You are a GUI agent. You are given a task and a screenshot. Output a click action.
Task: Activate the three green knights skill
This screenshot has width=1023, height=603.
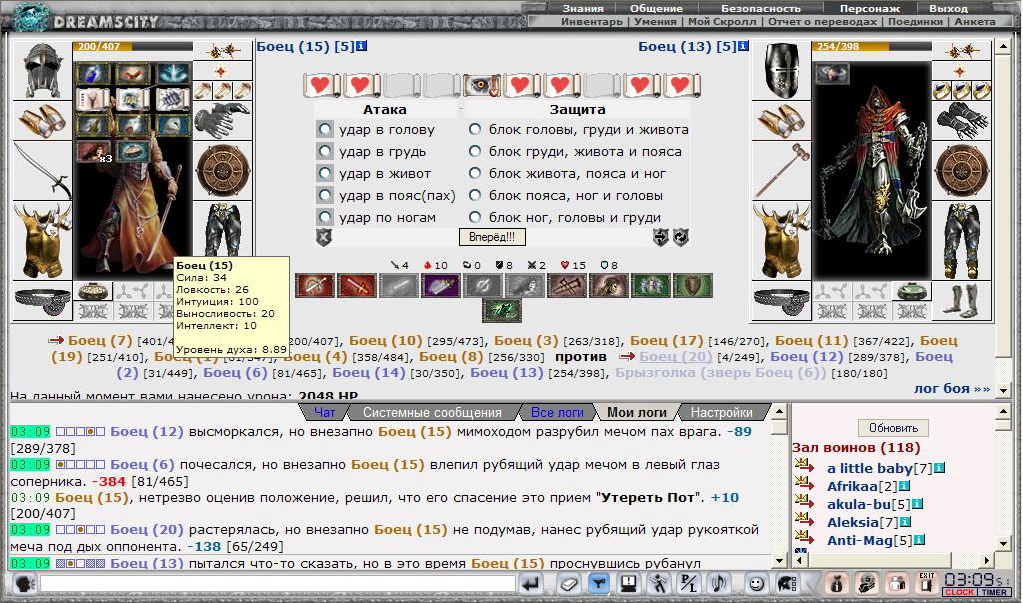tap(650, 286)
